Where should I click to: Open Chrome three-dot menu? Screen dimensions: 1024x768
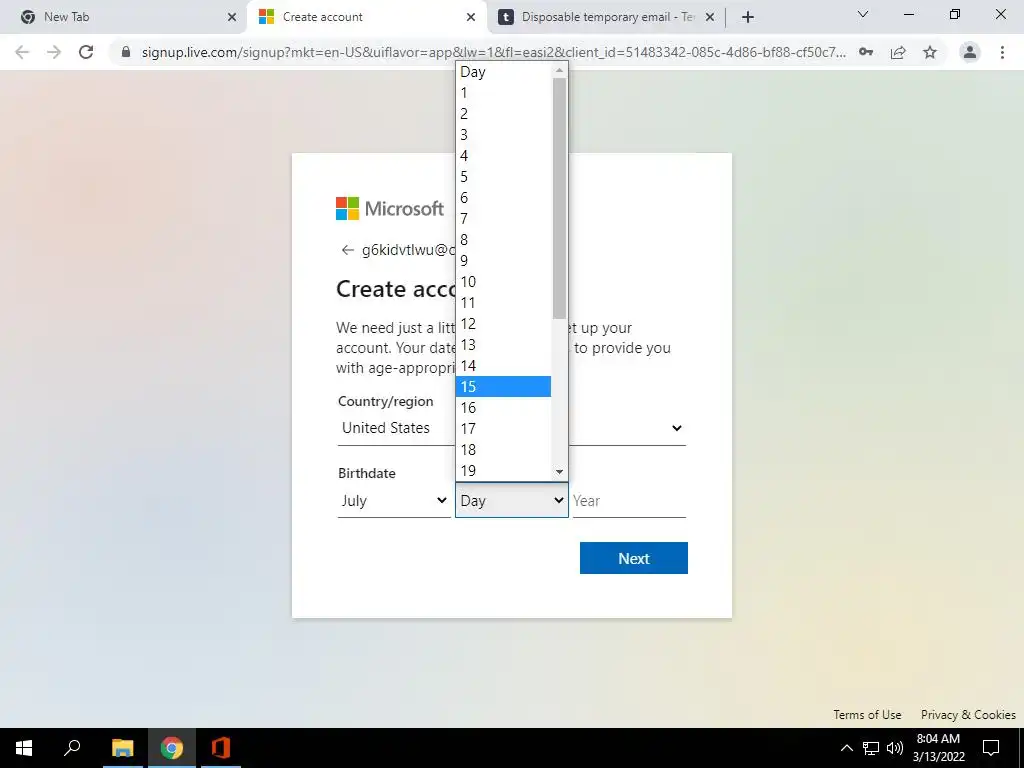click(1002, 52)
